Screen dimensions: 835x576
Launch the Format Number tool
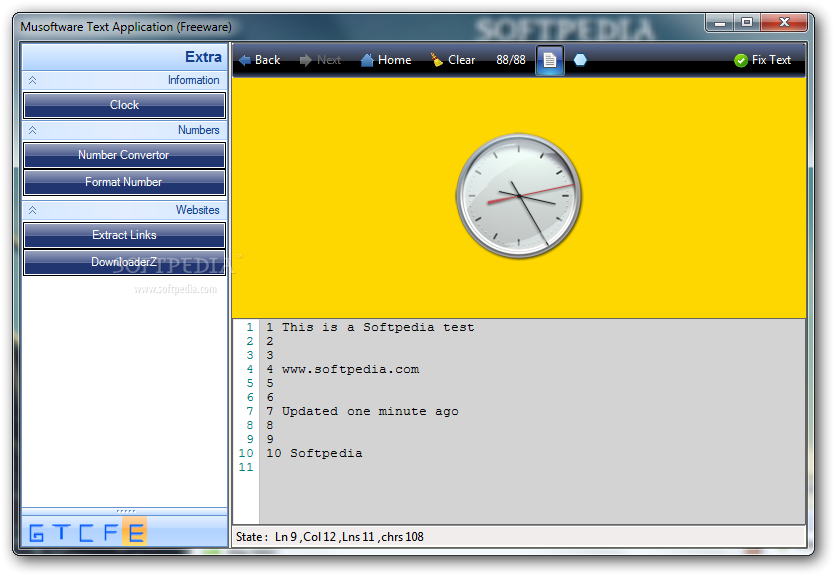tap(124, 182)
